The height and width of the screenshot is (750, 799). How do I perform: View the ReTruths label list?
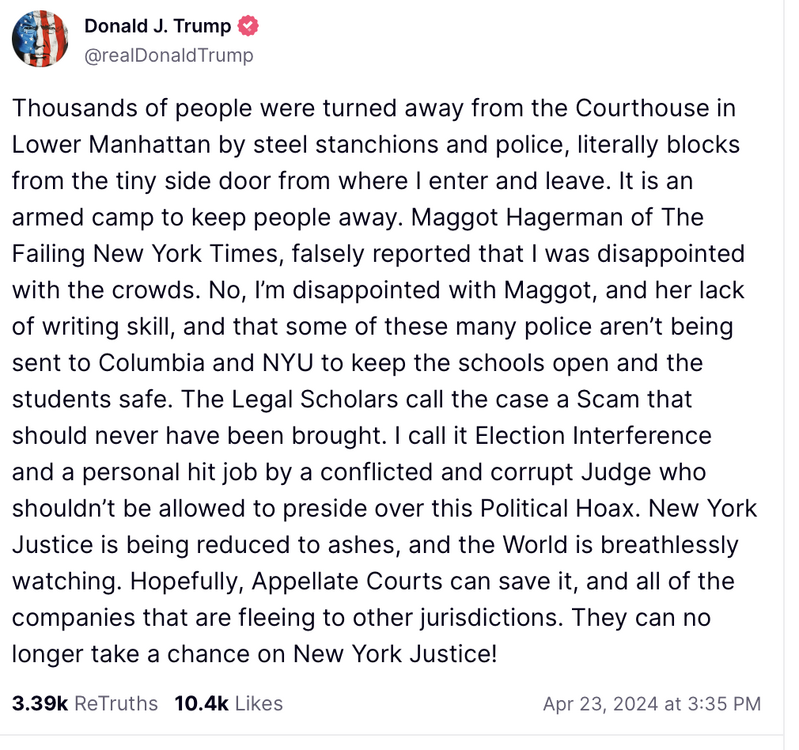coord(116,704)
